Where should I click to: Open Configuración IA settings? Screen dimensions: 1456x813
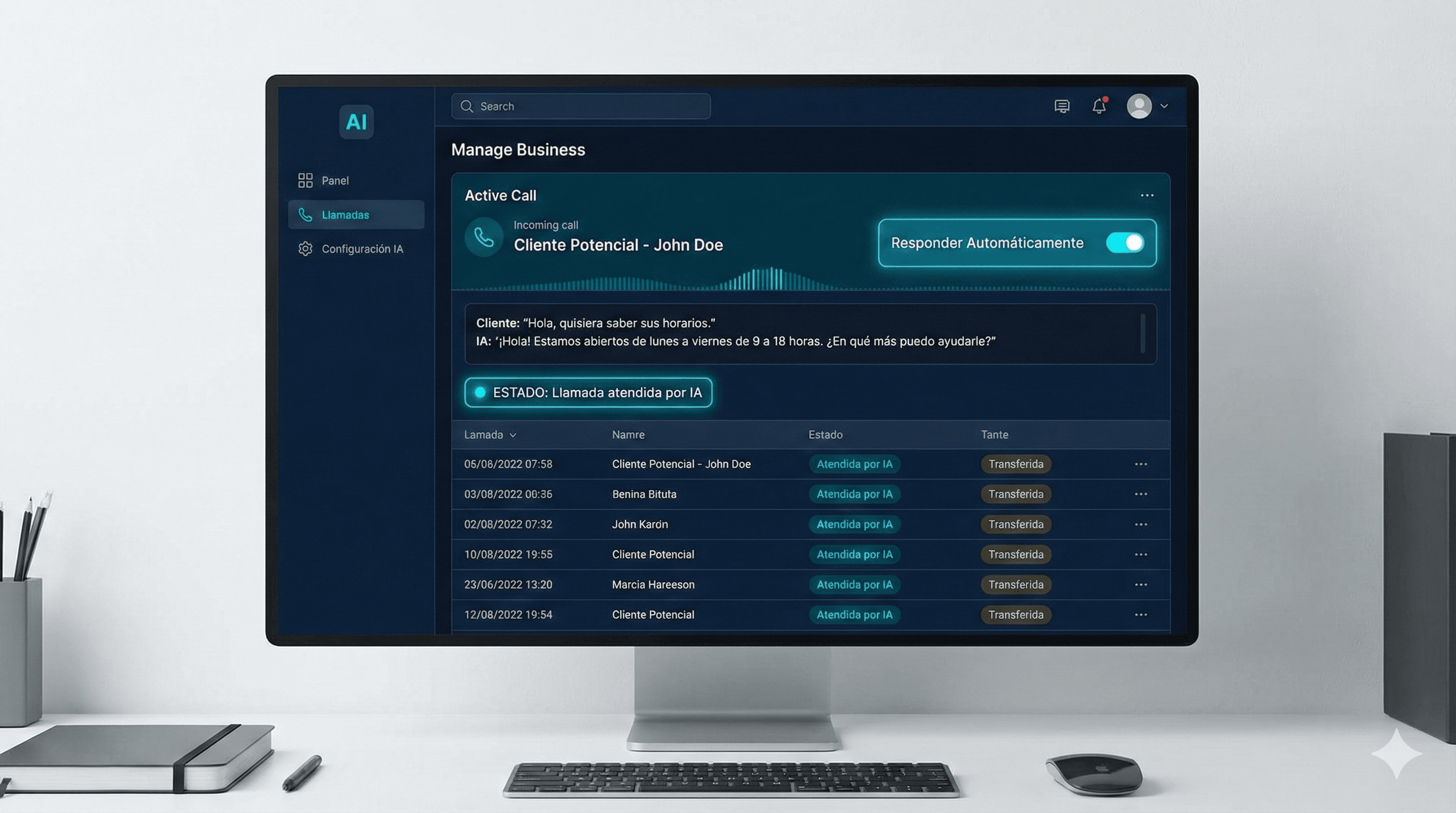(x=362, y=249)
